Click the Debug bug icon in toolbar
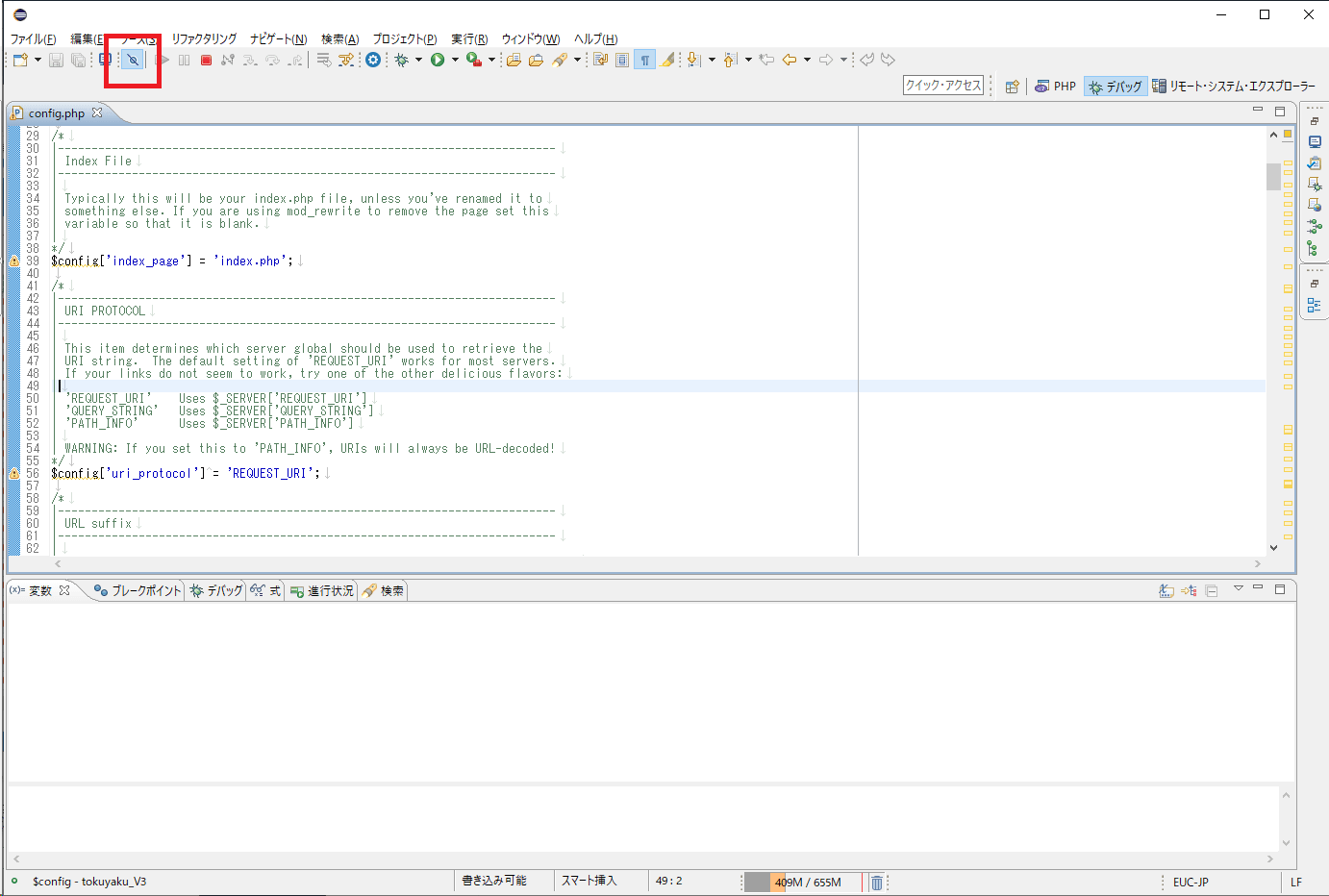The width and height of the screenshot is (1329, 896). pyautogui.click(x=402, y=60)
